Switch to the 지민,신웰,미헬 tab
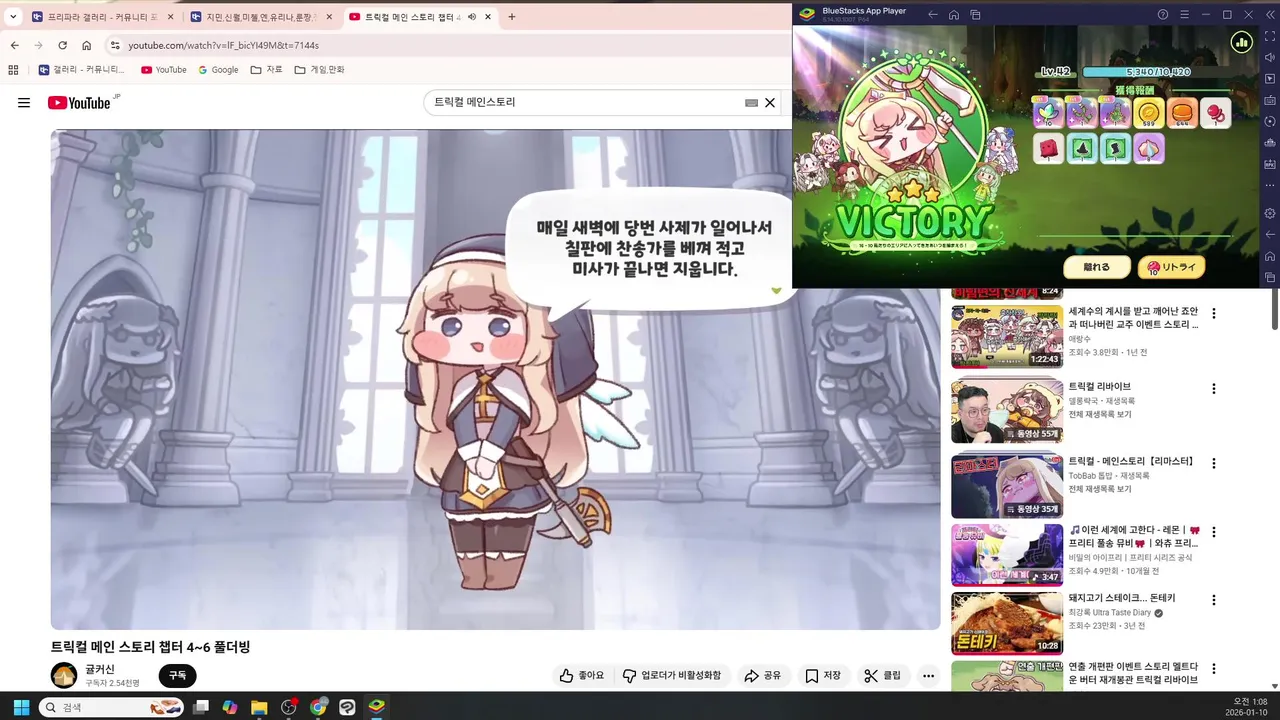Screen dimensions: 1280x720 click(x=260, y=17)
